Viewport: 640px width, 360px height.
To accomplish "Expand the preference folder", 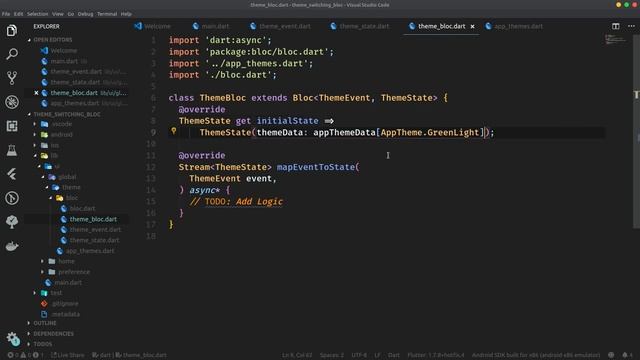I will coord(74,272).
